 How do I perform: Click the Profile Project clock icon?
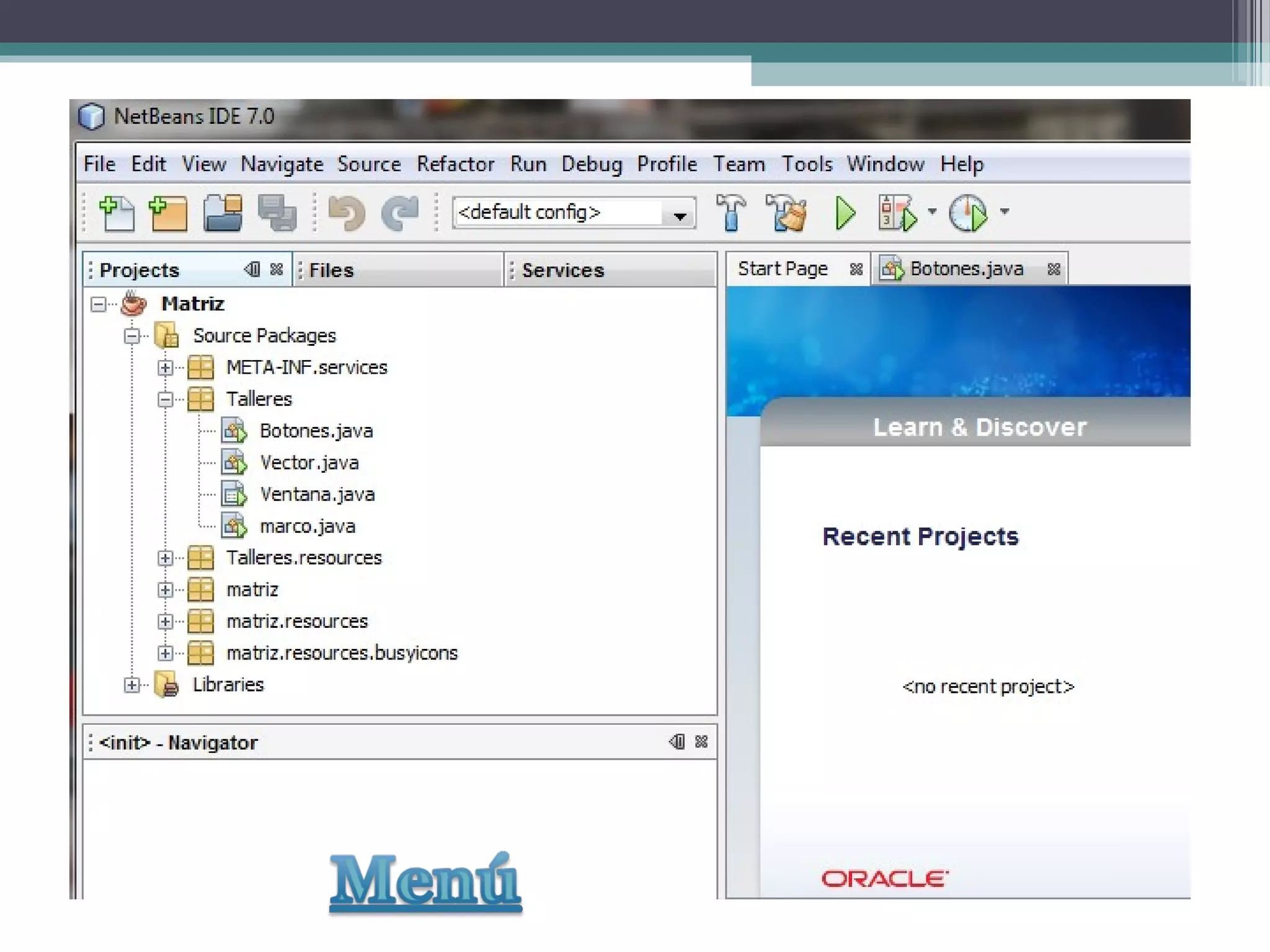(x=968, y=213)
